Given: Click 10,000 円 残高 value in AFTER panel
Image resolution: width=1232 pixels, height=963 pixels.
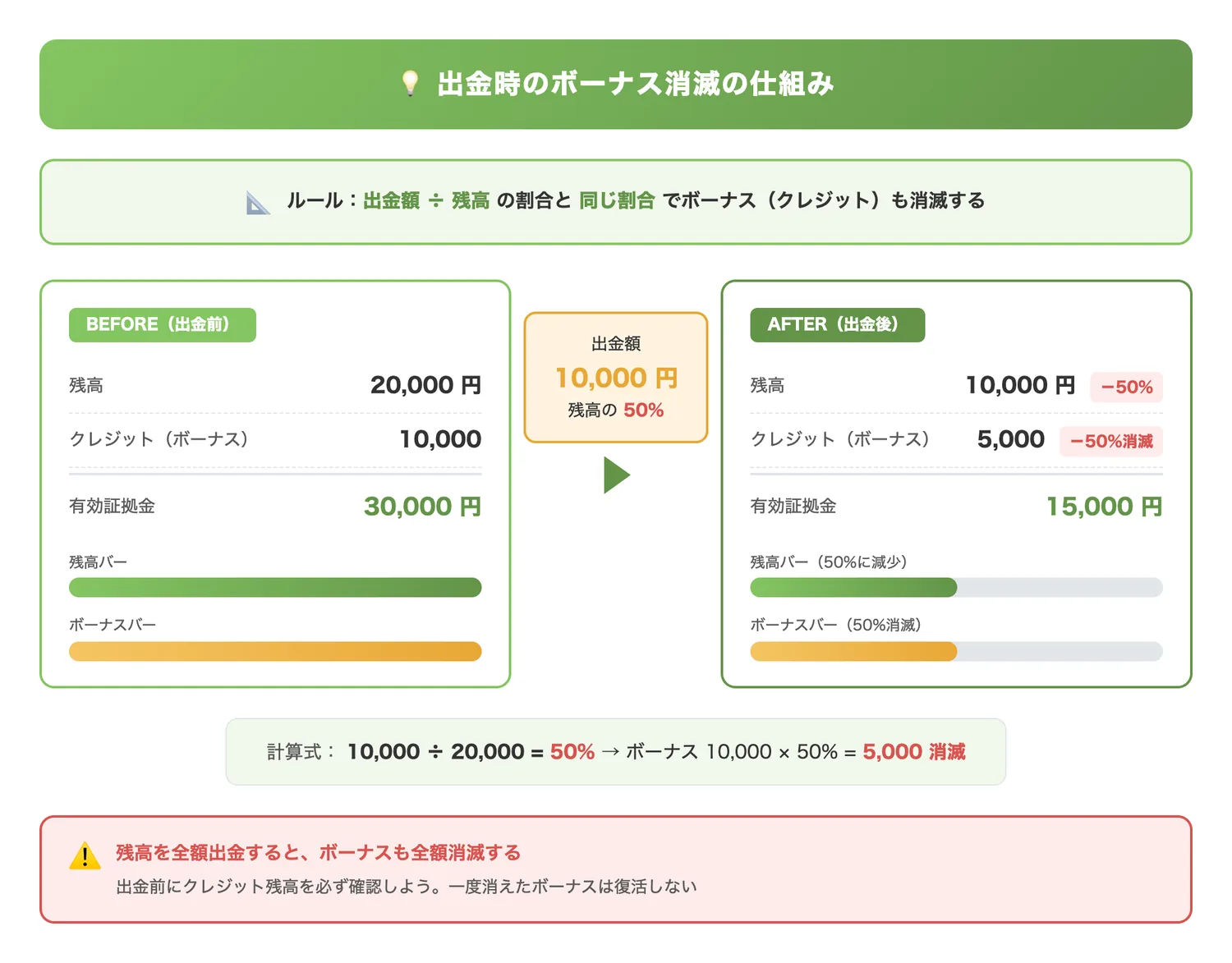Looking at the screenshot, I should [x=1020, y=385].
